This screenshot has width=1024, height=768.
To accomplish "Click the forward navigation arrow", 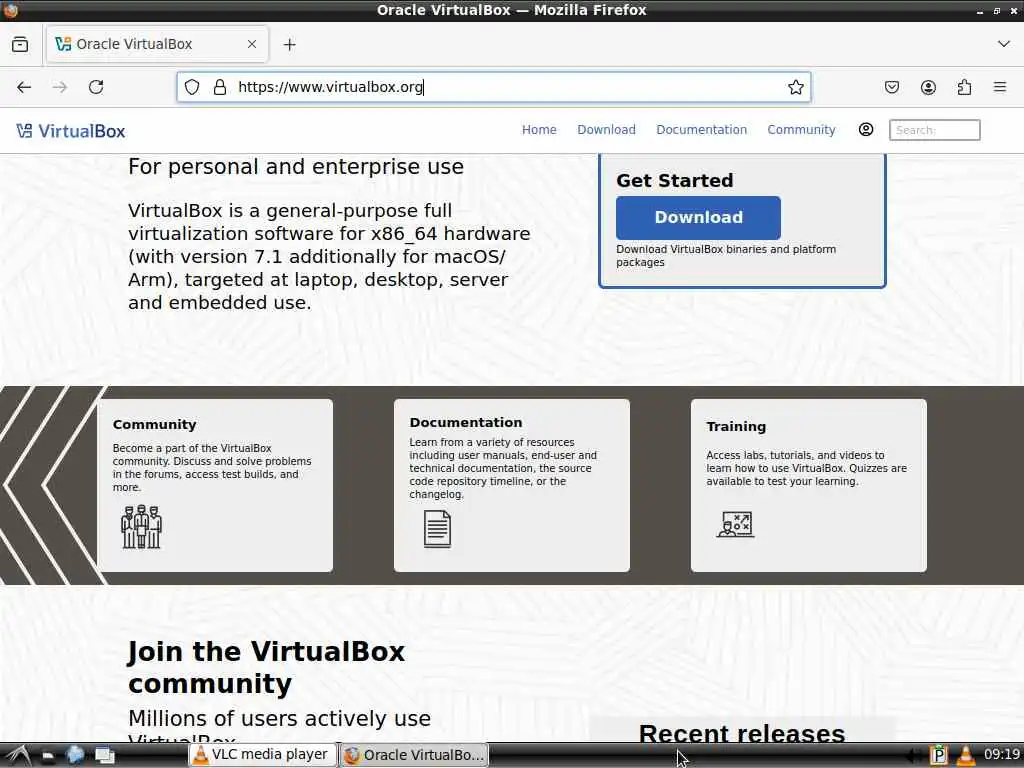I will 59,87.
